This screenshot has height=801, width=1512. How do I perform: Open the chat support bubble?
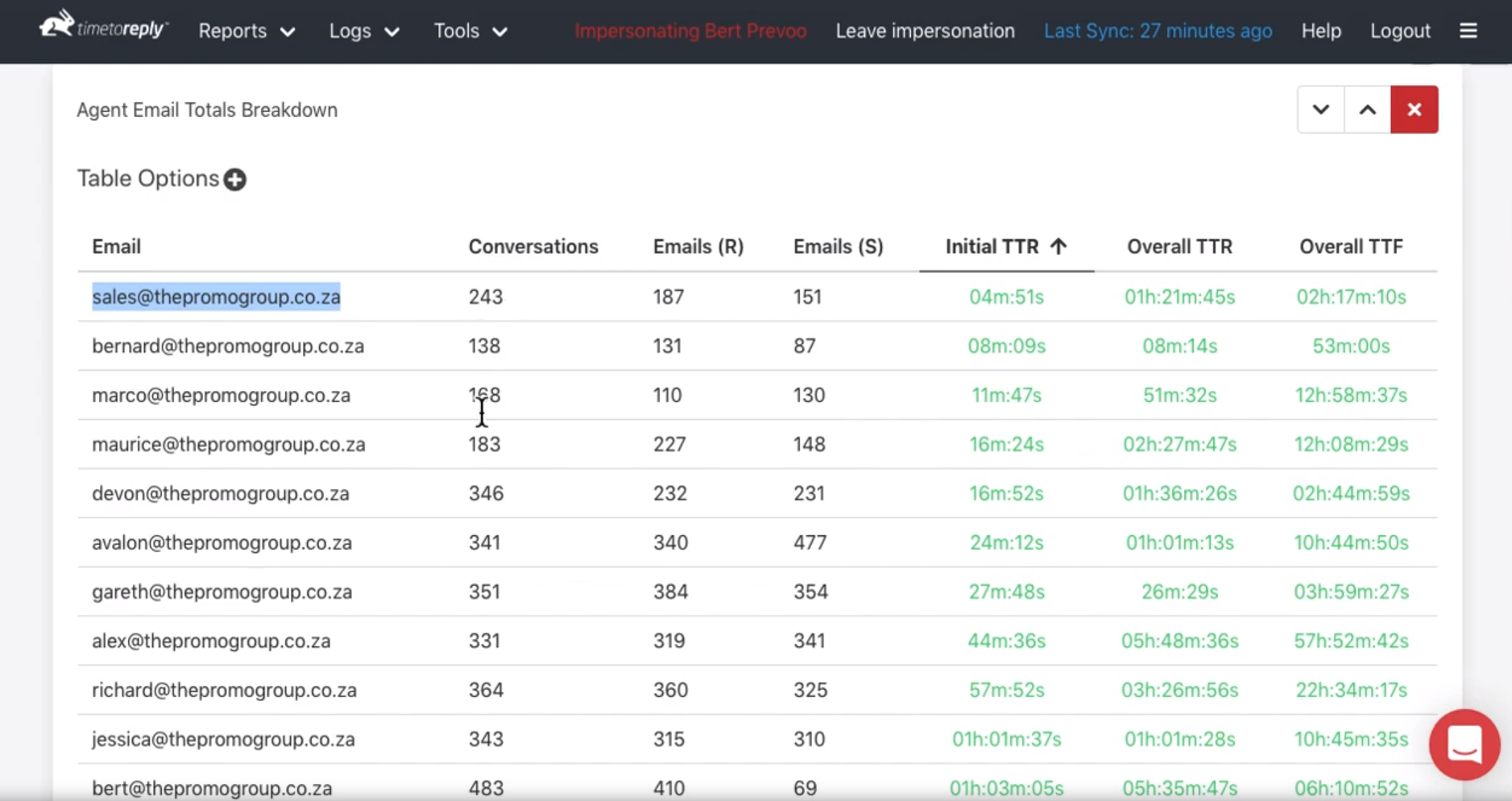[1464, 744]
